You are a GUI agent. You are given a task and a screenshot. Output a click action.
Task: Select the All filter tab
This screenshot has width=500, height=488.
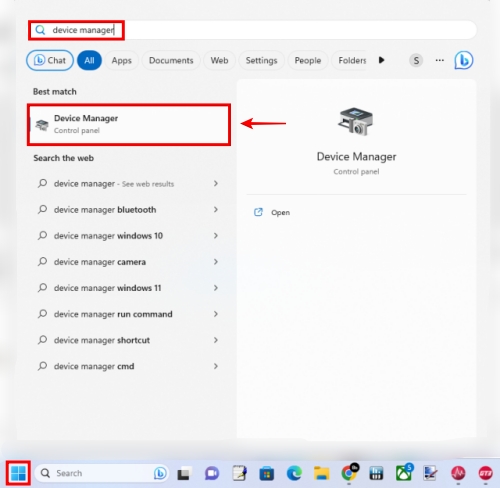coord(89,60)
